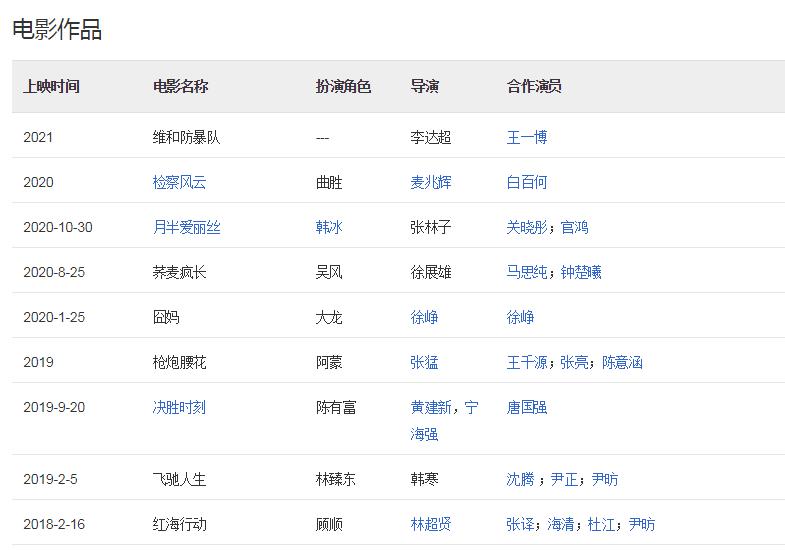The height and width of the screenshot is (550, 785).
Task: Open co-star link 唐国强
Action: [x=527, y=407]
